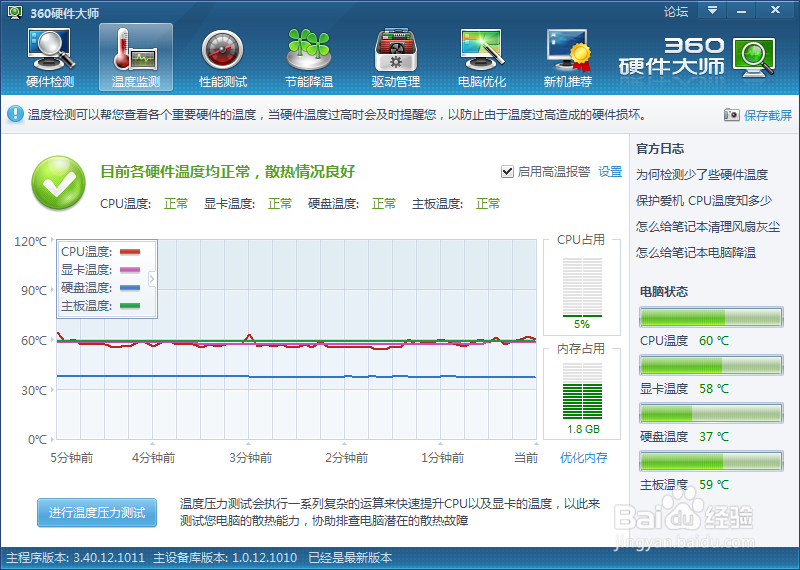Minimize the 360硬件大师 window
Viewport: 800px width, 570px height.
741,10
